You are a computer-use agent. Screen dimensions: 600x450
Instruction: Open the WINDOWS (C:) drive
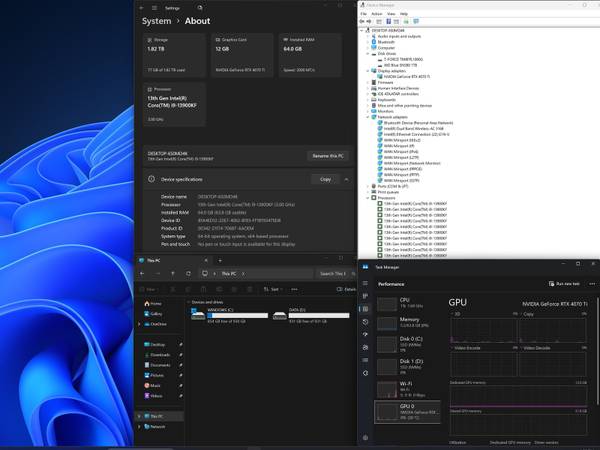point(225,314)
